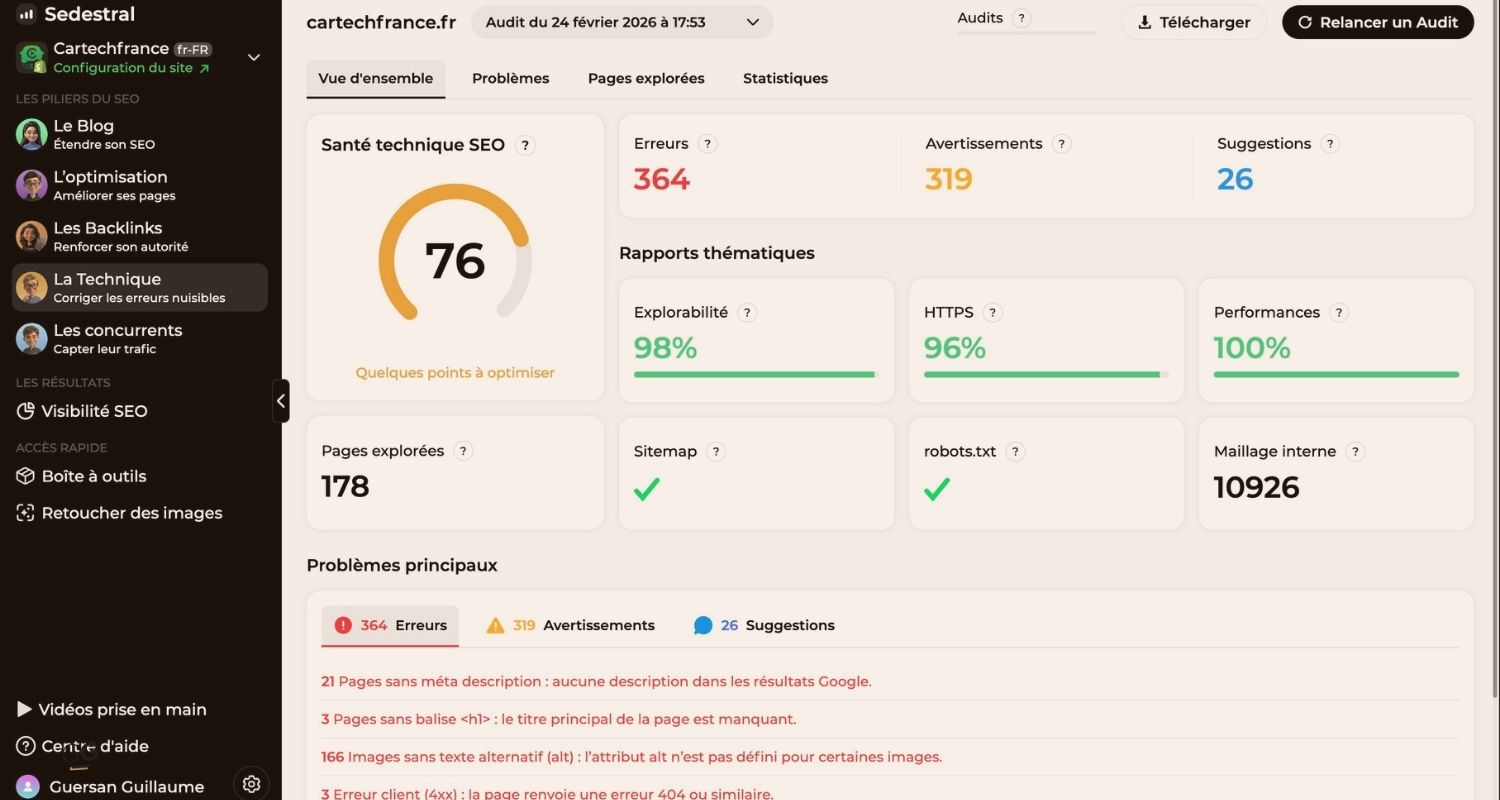
Task: Click the Relancer un Audit button
Action: (x=1377, y=22)
